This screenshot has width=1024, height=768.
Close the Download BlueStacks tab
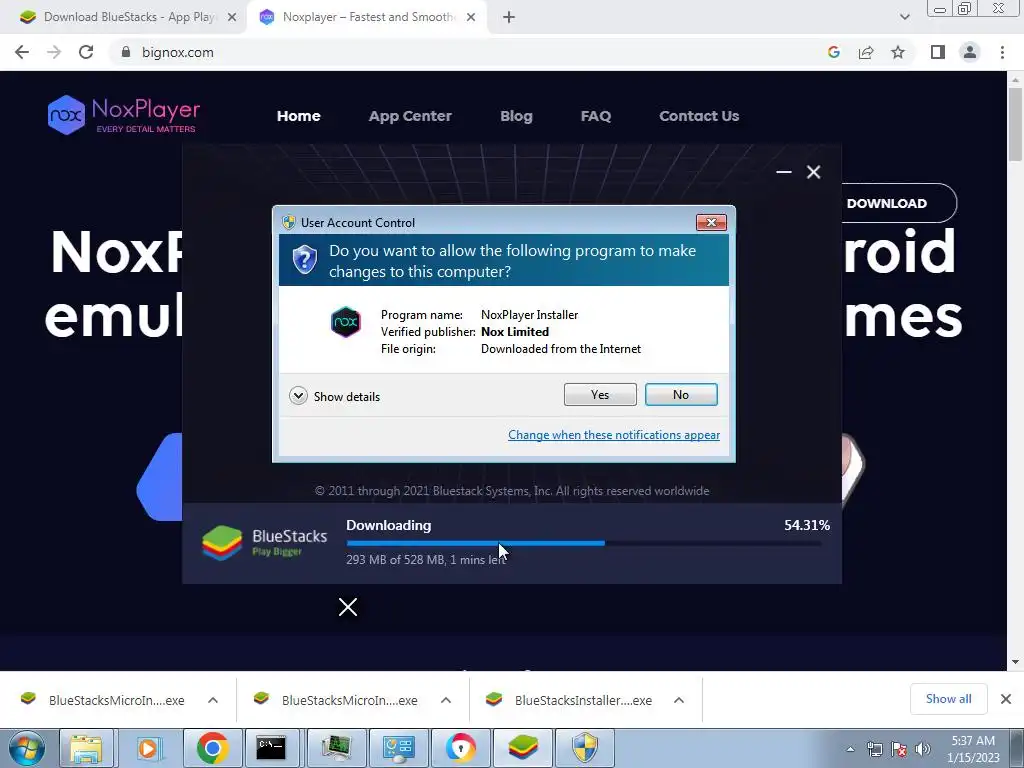232,18
